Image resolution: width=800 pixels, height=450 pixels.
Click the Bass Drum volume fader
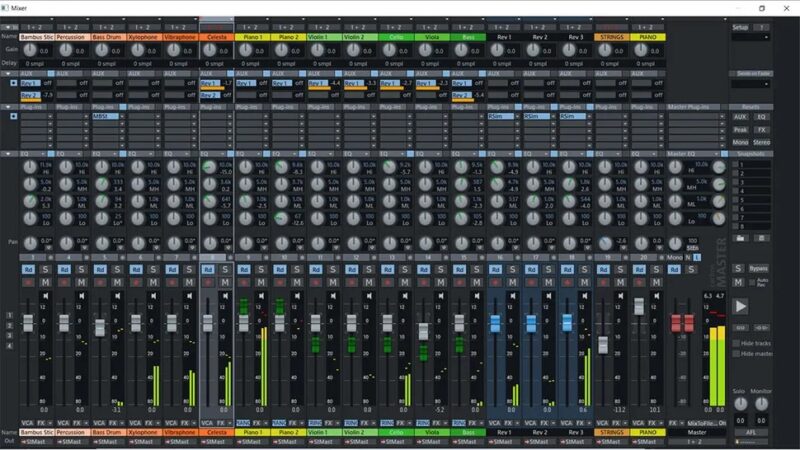(100, 327)
